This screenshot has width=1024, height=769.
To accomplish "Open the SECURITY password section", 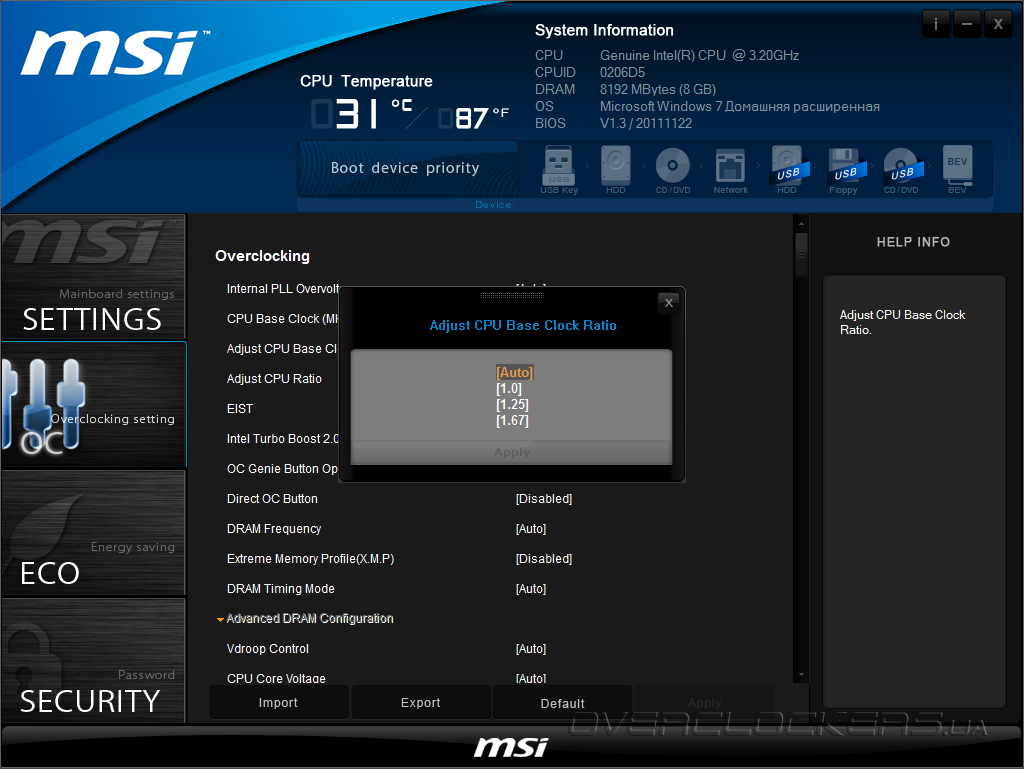I will (93, 660).
